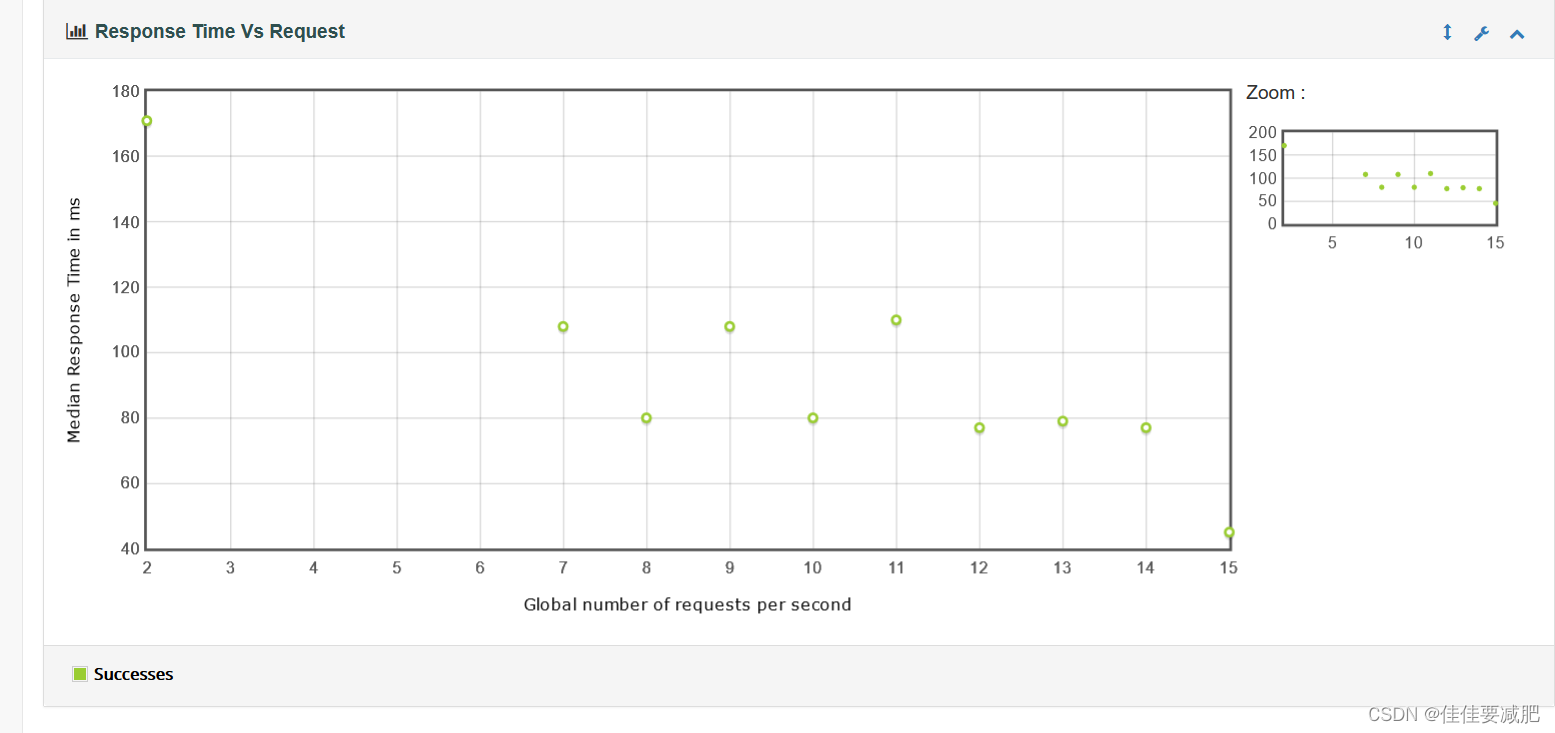Select the data point at 13 requests per second
Screen dimensions: 1555x733
pos(1063,421)
